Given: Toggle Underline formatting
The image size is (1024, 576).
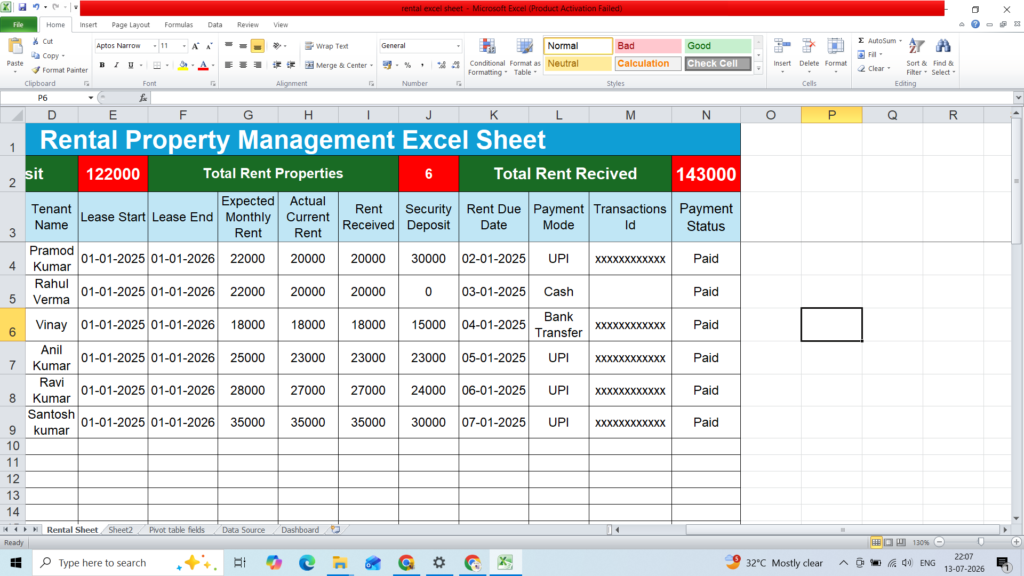Looking at the screenshot, I should point(131,65).
